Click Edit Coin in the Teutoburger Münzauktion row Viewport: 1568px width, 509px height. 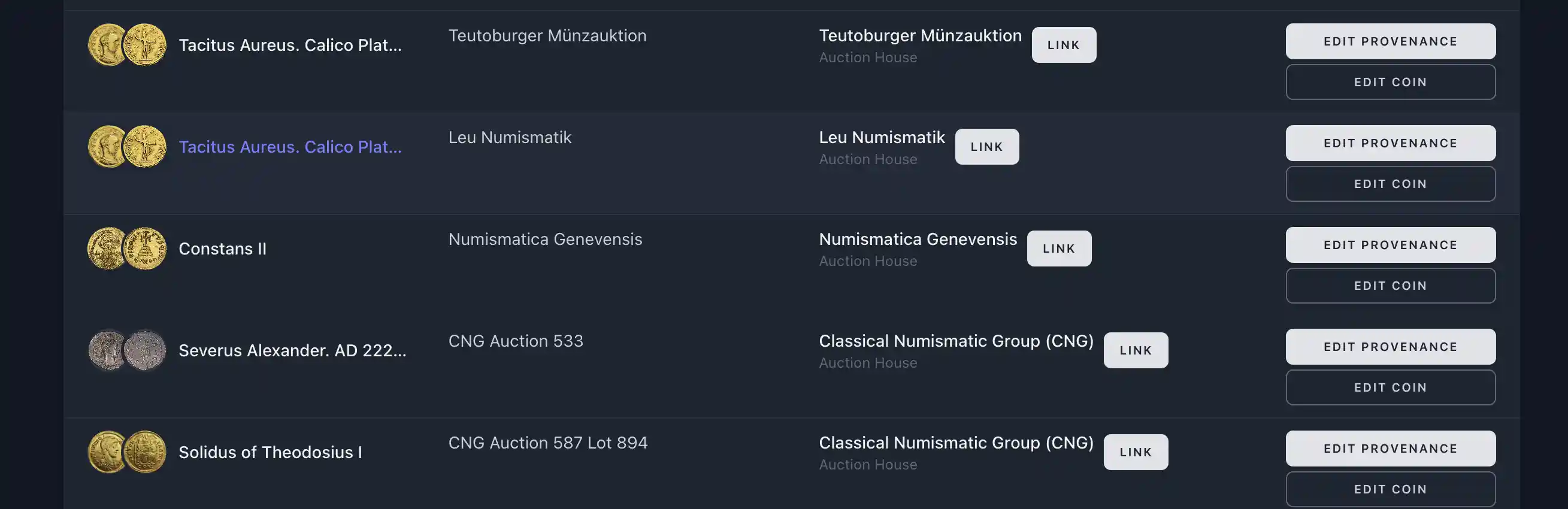[1390, 81]
